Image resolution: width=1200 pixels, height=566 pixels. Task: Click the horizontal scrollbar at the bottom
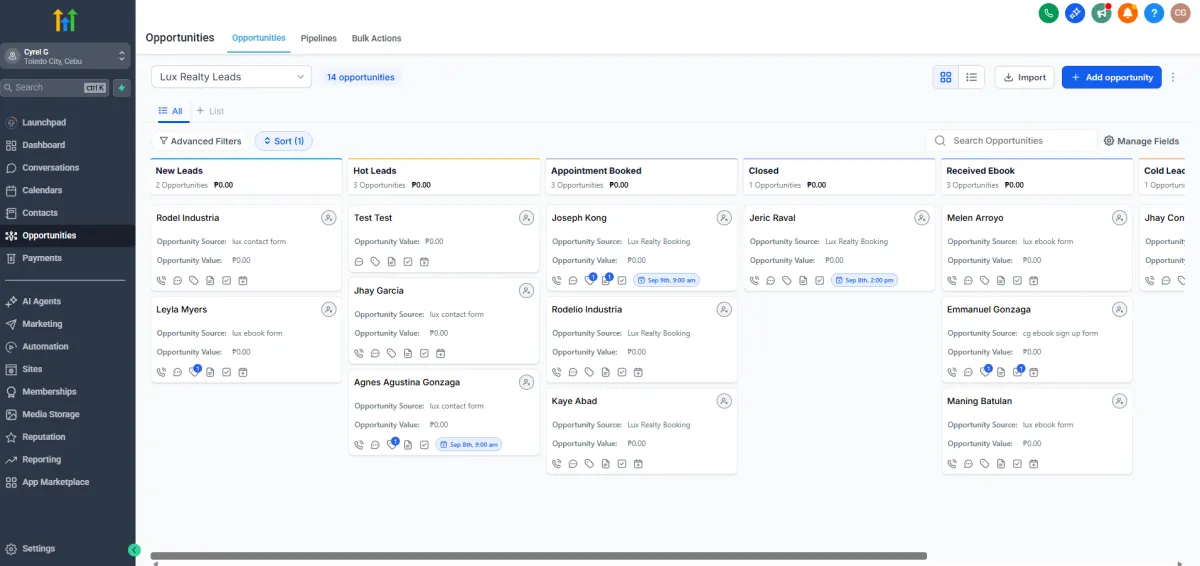pyautogui.click(x=539, y=556)
